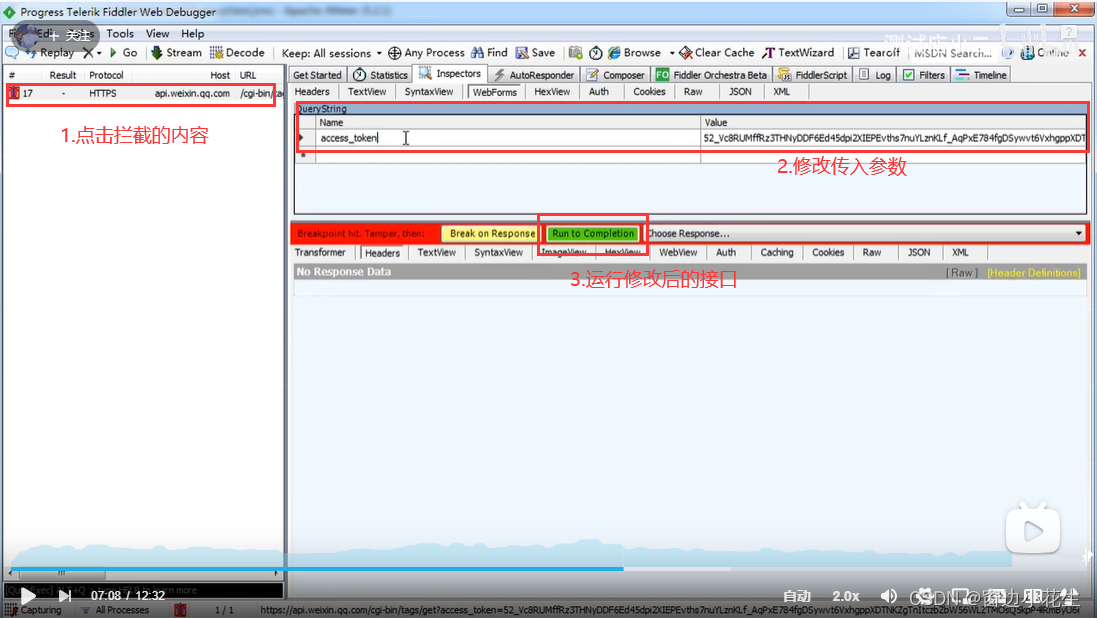Change 2.0x playback speed
The width and height of the screenshot is (1097, 618).
845,596
